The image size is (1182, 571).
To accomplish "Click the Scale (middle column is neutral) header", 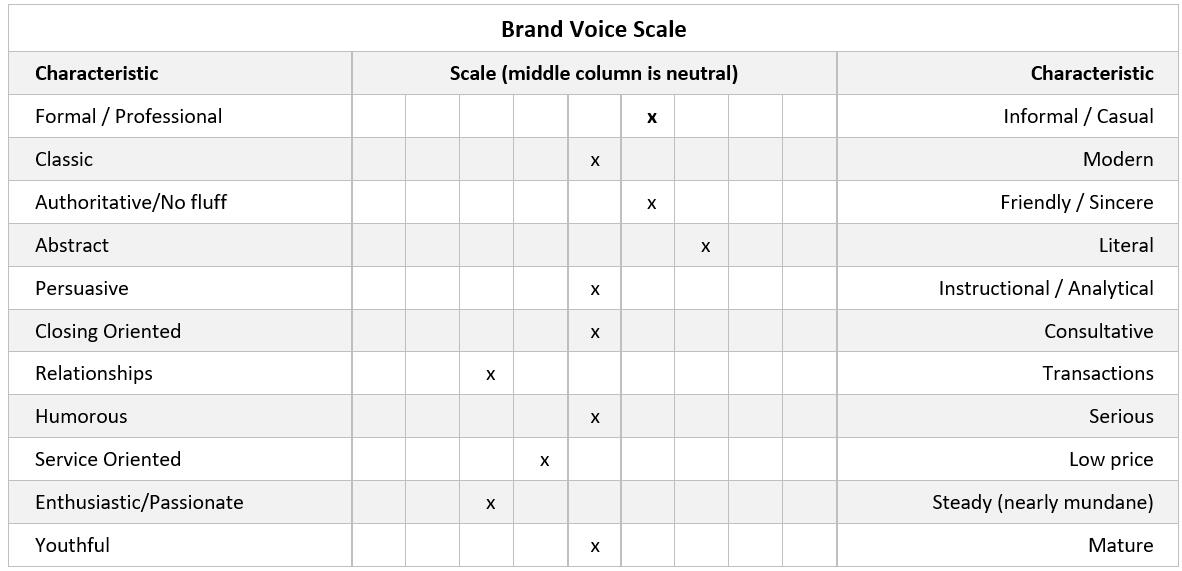I will 593,73.
